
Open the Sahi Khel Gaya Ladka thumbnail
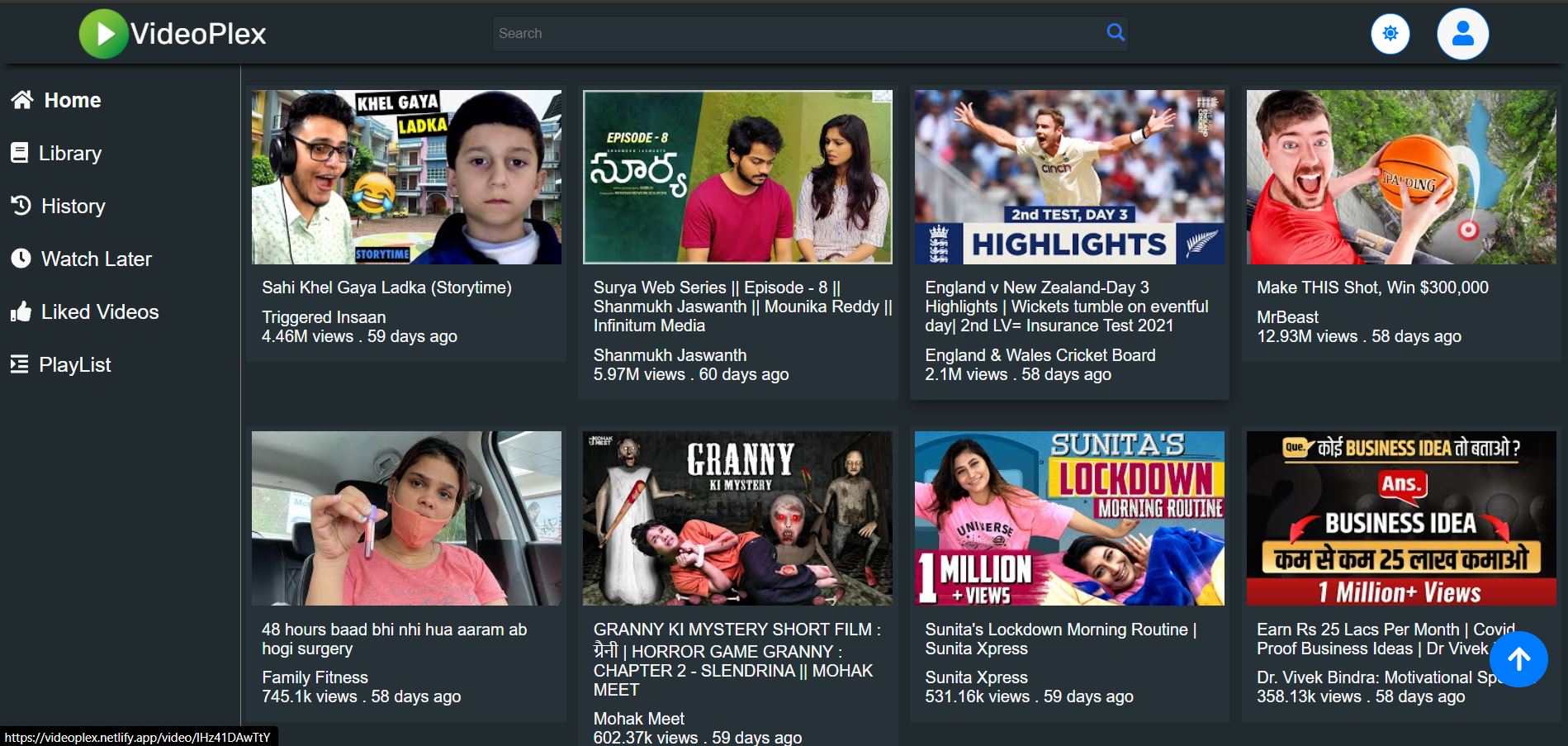[406, 178]
